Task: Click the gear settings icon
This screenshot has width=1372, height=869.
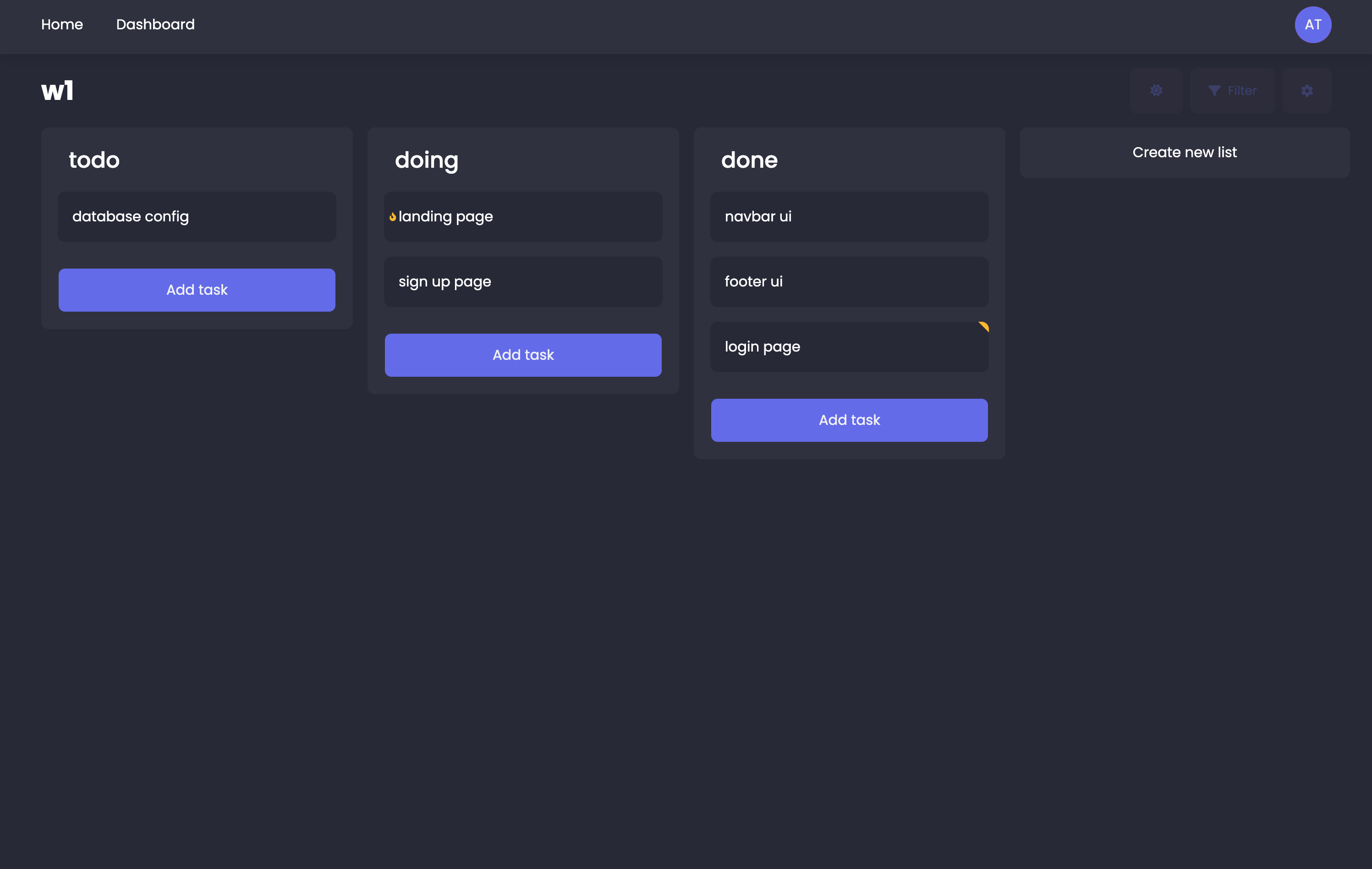Action: [x=1306, y=91]
